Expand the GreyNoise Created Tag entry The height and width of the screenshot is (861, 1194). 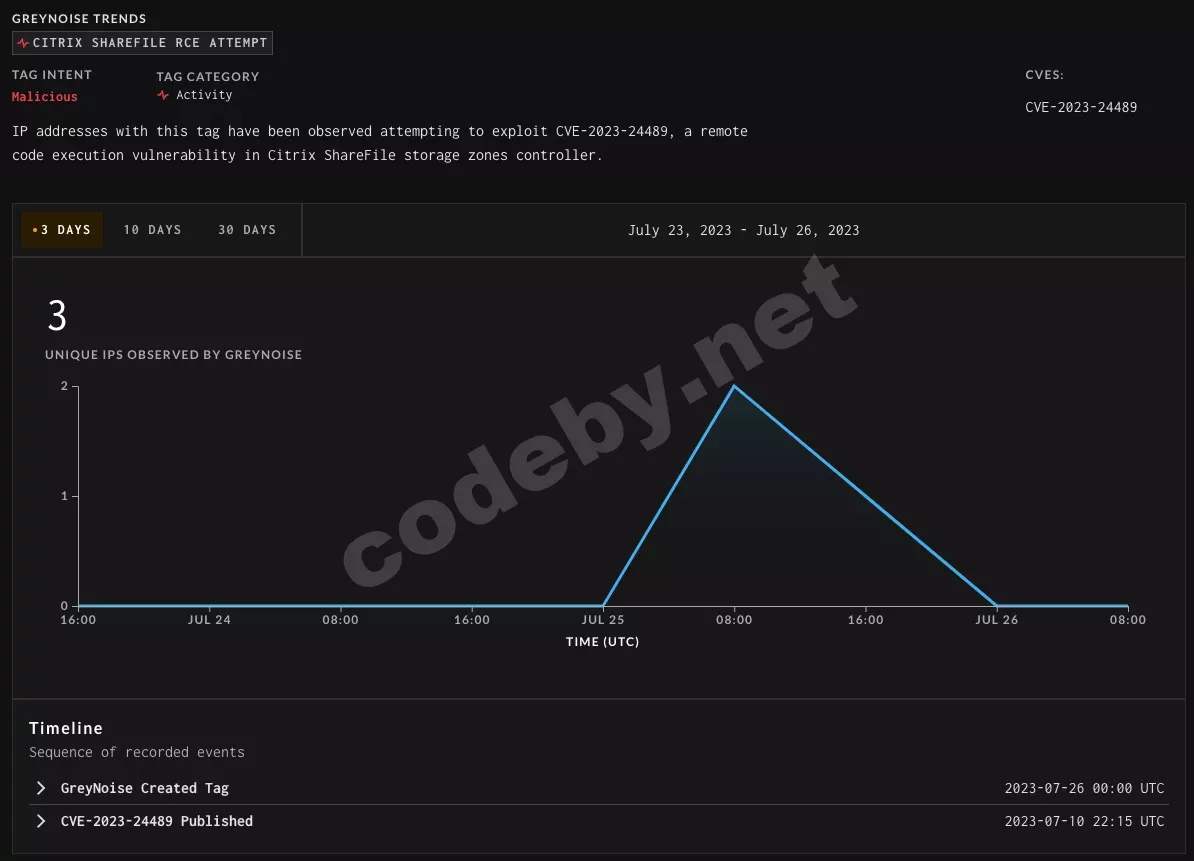41,788
